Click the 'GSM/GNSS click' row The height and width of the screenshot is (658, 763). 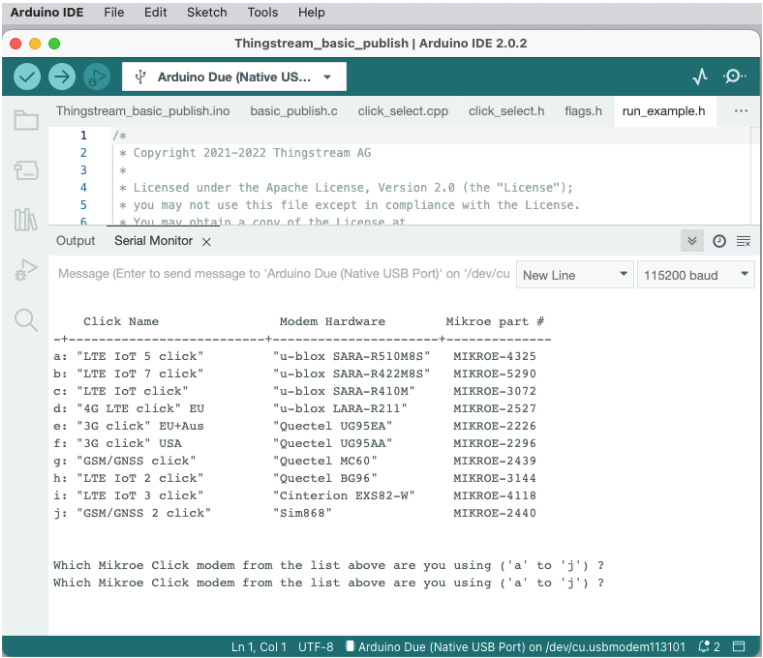pyautogui.click(x=294, y=460)
